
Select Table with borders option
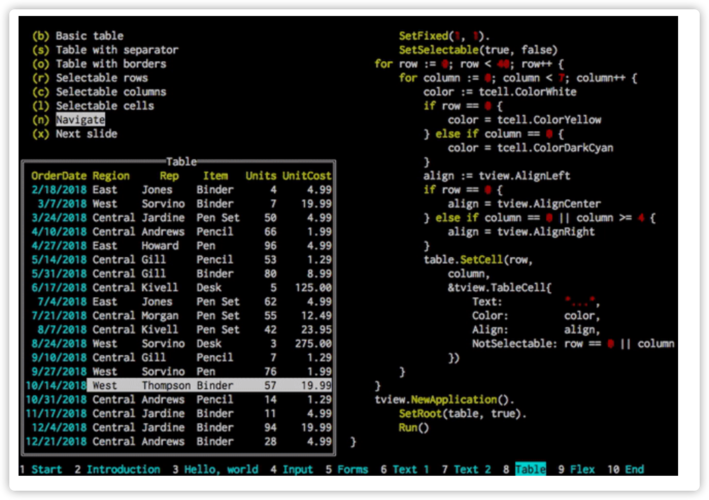point(110,63)
